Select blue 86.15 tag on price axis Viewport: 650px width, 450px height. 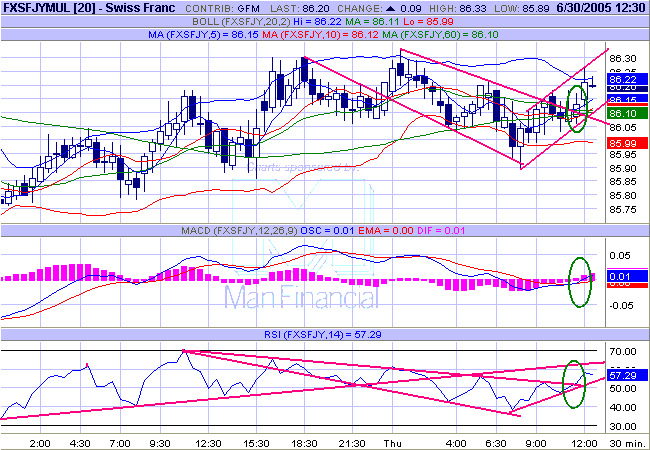point(627,99)
